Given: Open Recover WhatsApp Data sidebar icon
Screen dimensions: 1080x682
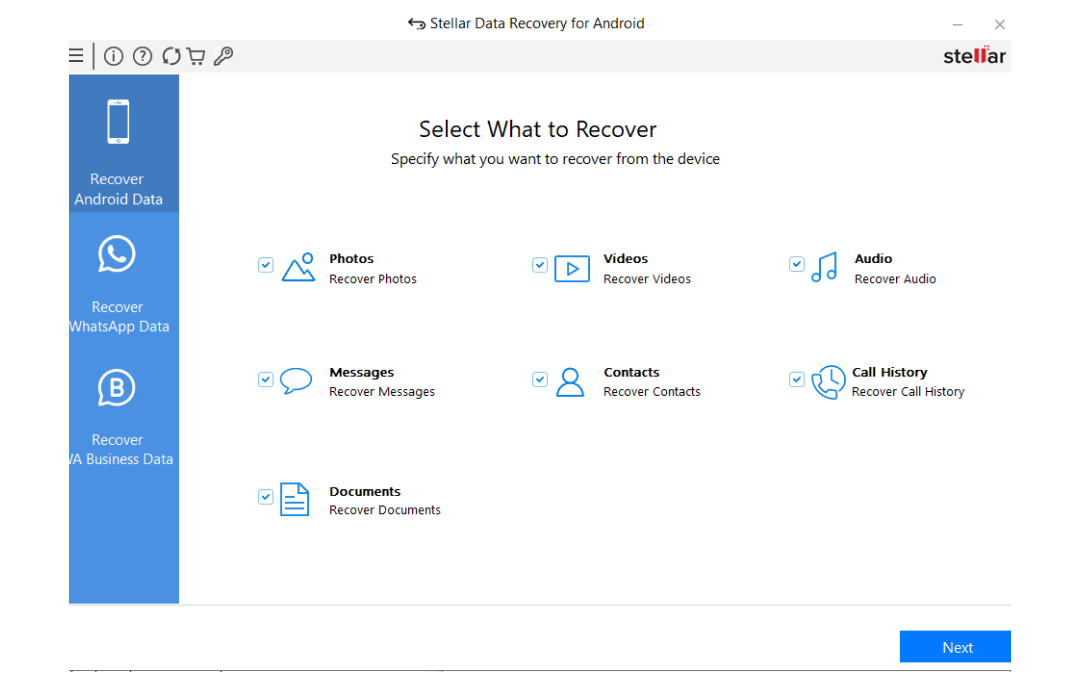Looking at the screenshot, I should click(x=117, y=254).
